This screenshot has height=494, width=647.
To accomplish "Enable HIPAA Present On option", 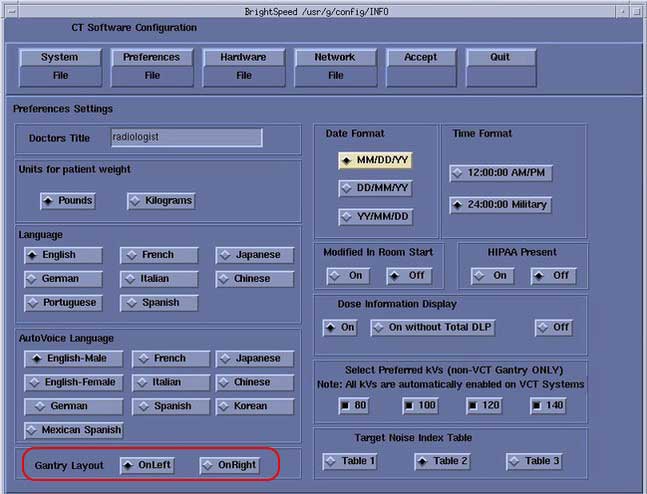I will (x=493, y=276).
